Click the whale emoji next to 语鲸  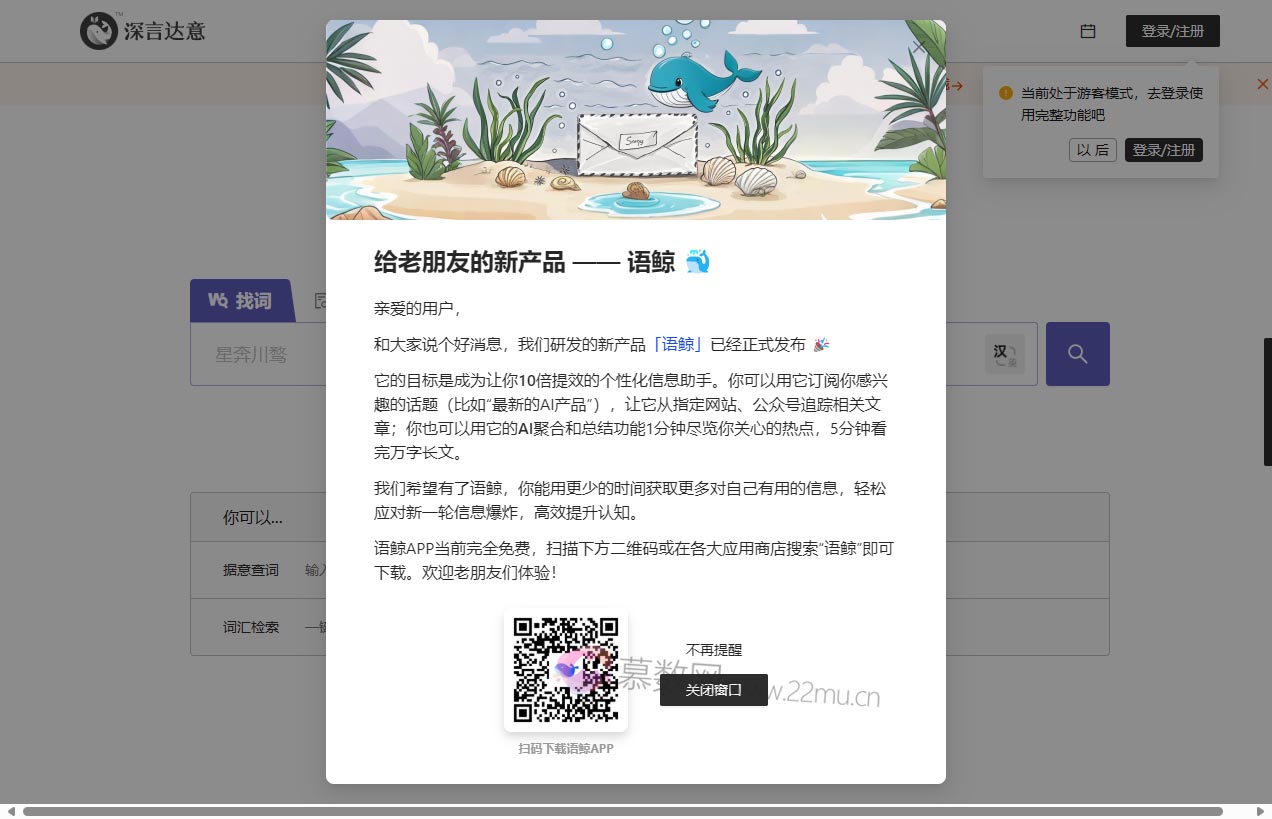[x=700, y=261]
